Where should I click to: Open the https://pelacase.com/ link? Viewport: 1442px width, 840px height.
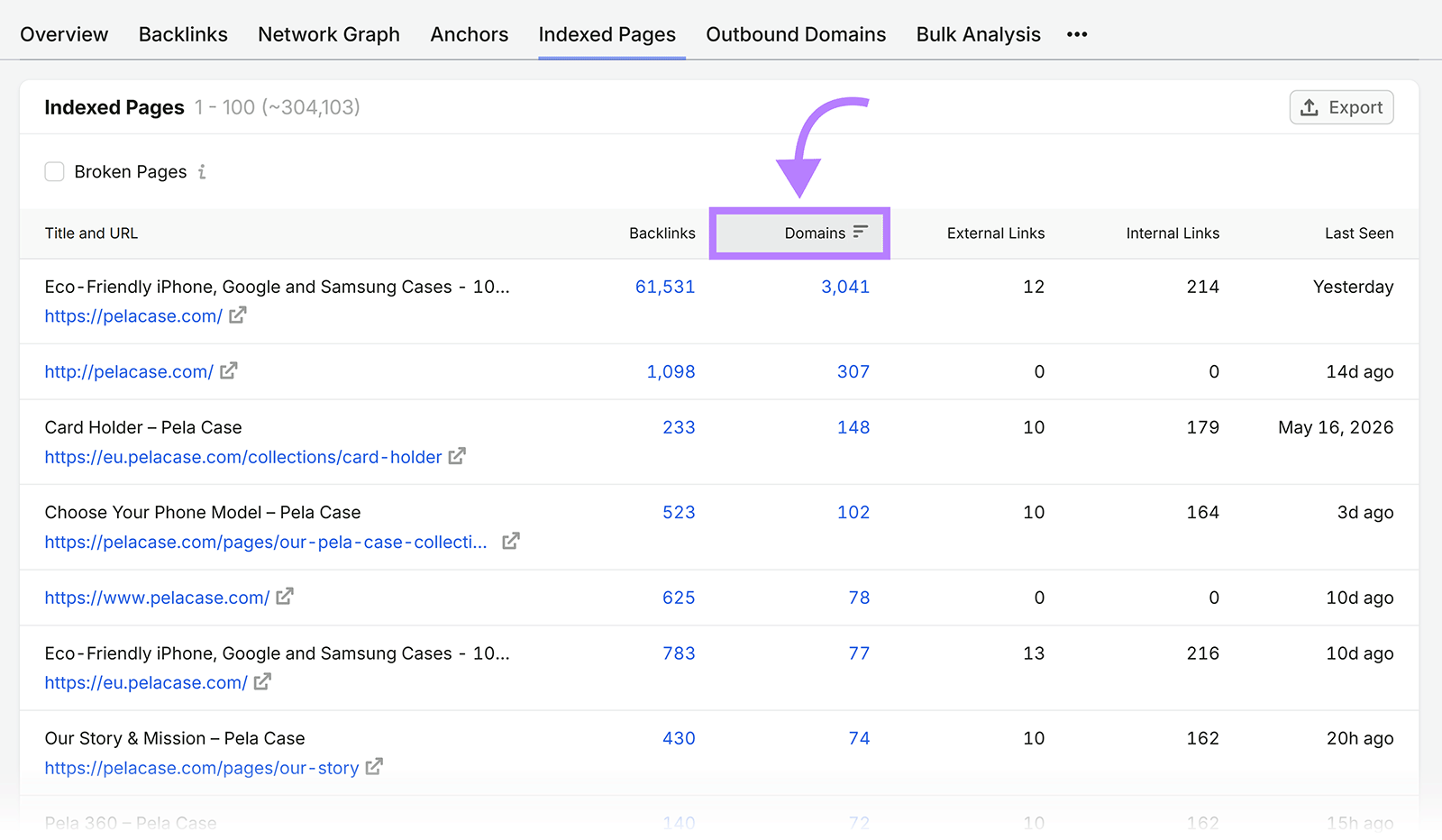tap(133, 316)
